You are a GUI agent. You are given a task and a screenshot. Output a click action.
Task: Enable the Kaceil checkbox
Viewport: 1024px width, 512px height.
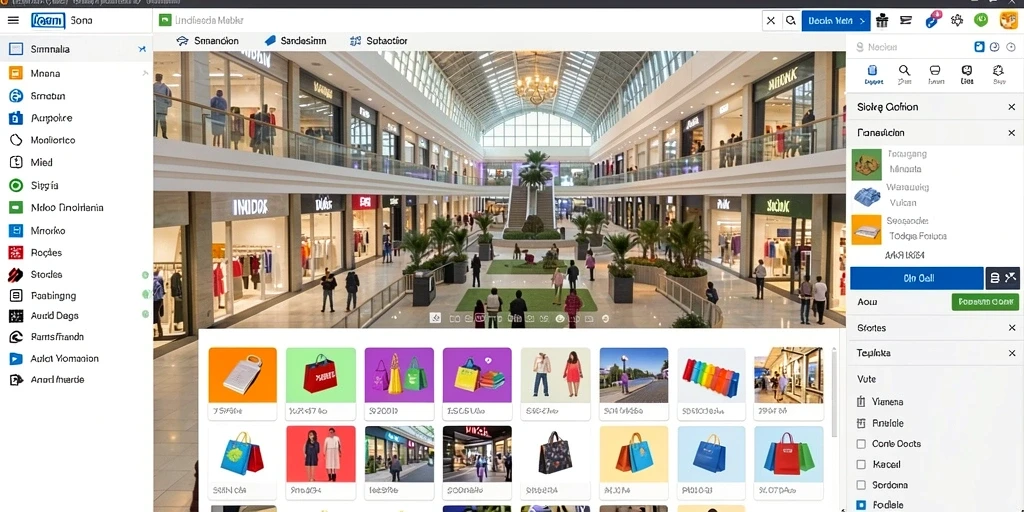tap(861, 465)
